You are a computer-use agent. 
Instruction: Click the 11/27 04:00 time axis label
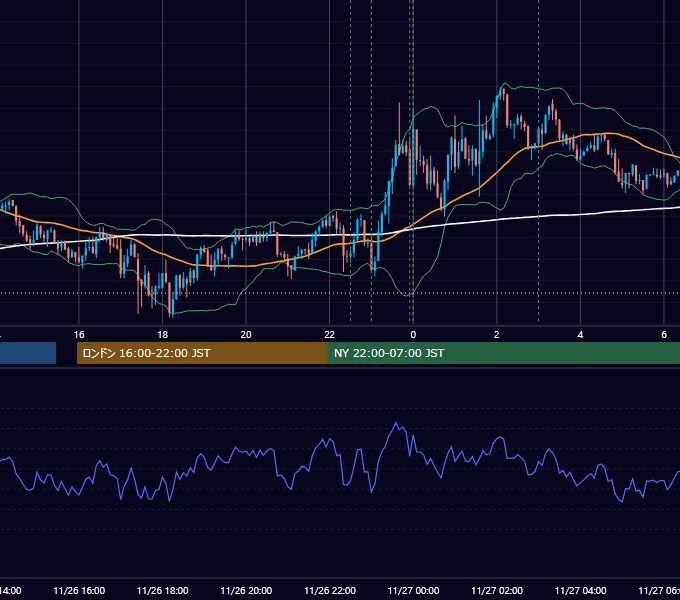pos(581,590)
